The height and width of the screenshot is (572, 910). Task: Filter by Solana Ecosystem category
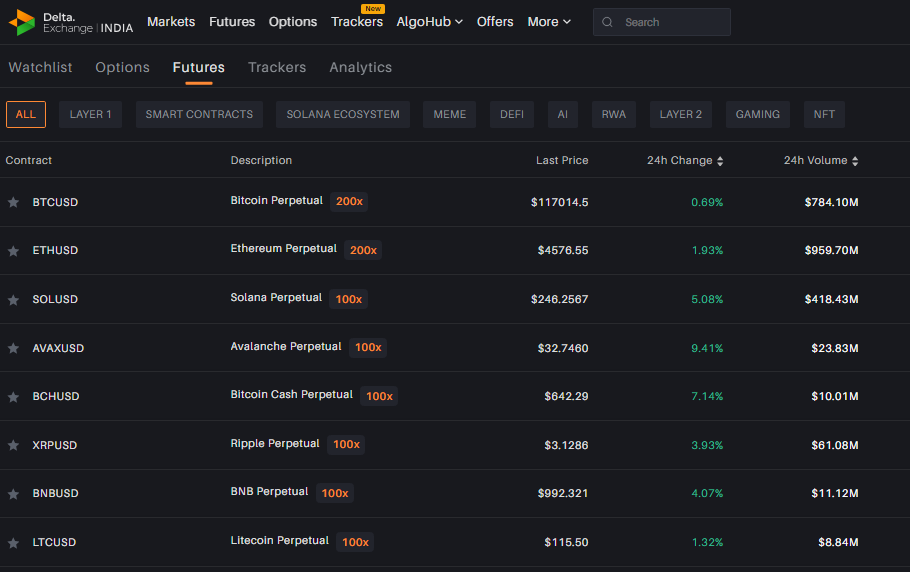(342, 114)
